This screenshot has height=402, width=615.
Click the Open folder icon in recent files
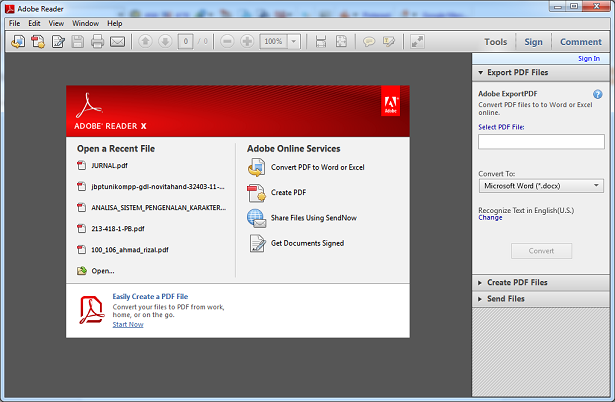[82, 271]
